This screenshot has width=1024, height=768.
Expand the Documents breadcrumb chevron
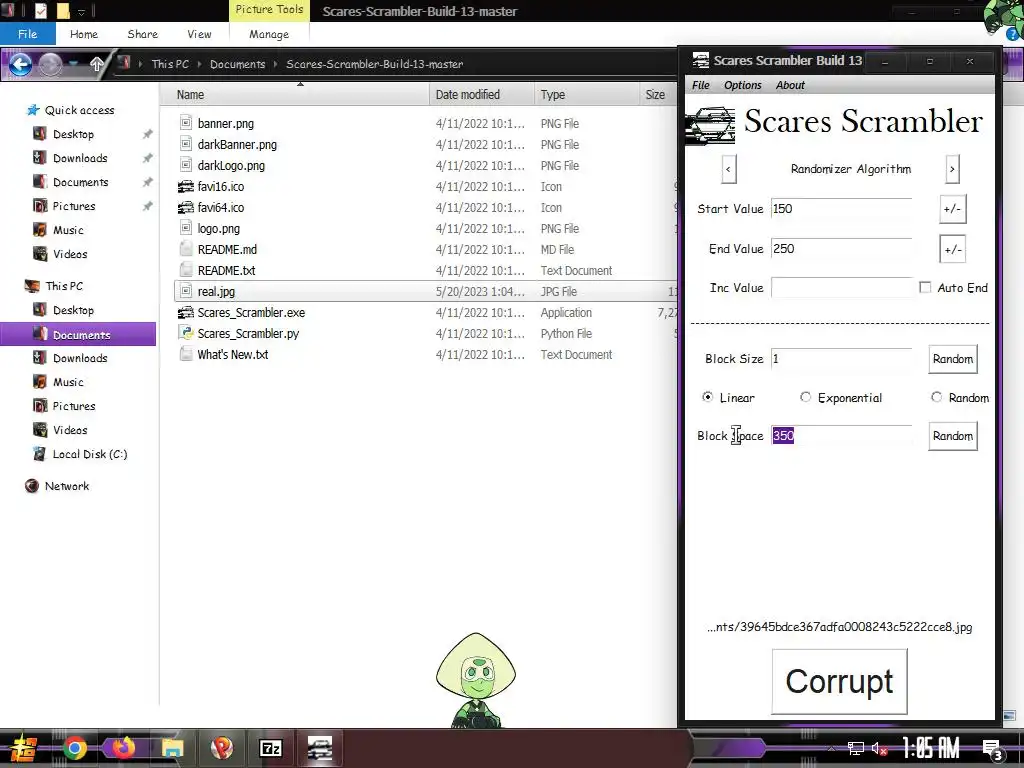(276, 64)
